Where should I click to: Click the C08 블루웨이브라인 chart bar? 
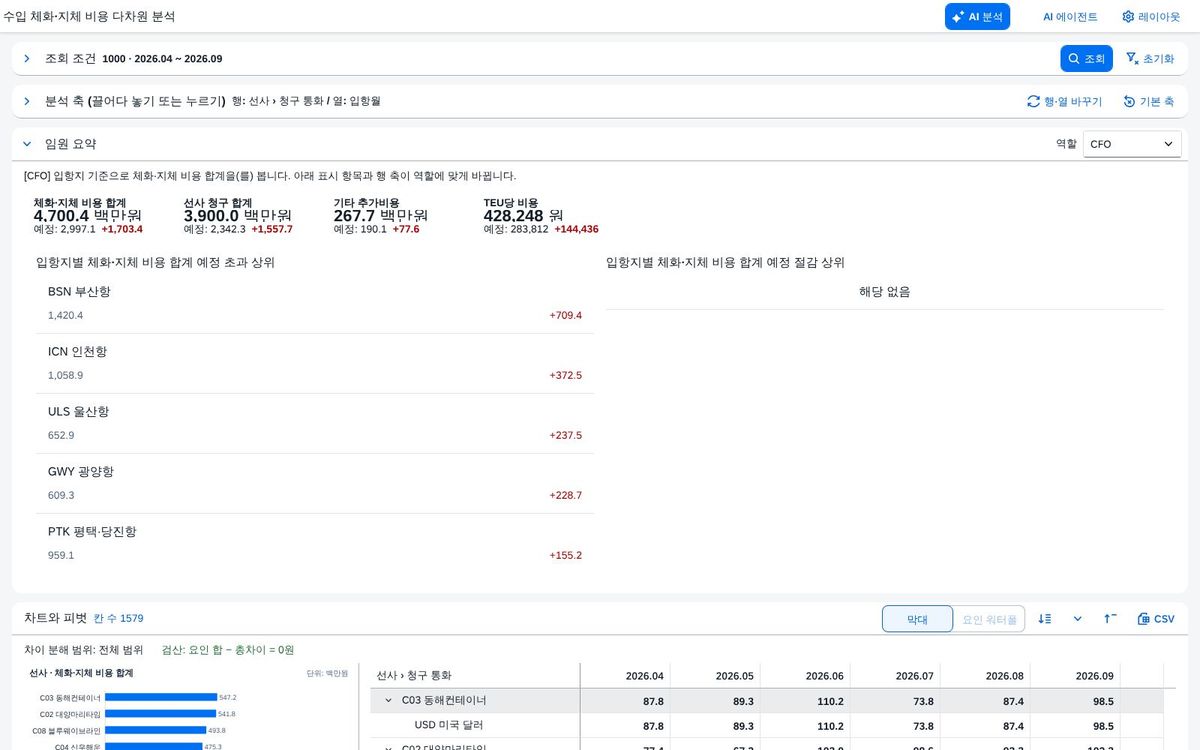pos(155,731)
